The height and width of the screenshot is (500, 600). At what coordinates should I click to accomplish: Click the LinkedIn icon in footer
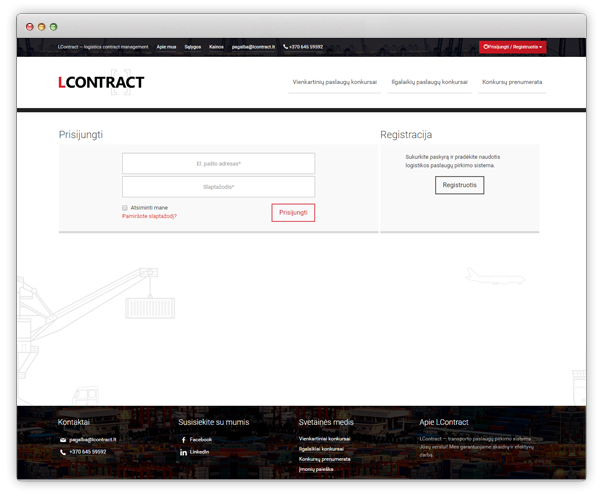(x=184, y=452)
